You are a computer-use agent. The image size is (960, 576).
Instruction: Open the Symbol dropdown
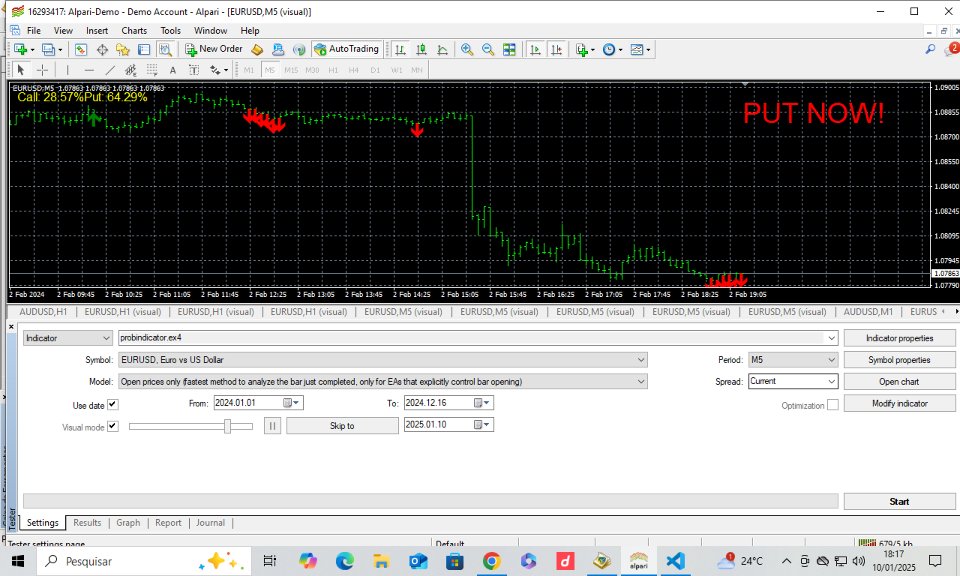point(641,359)
